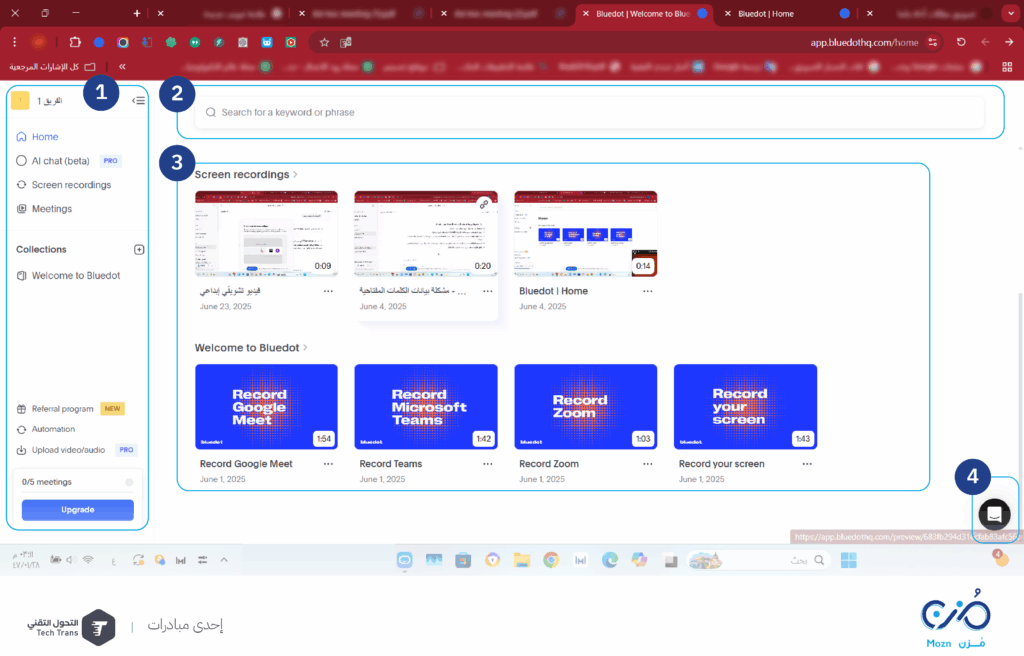Click the app.bluedothq.com/home address bar
This screenshot has width=1024, height=656.
click(x=864, y=42)
